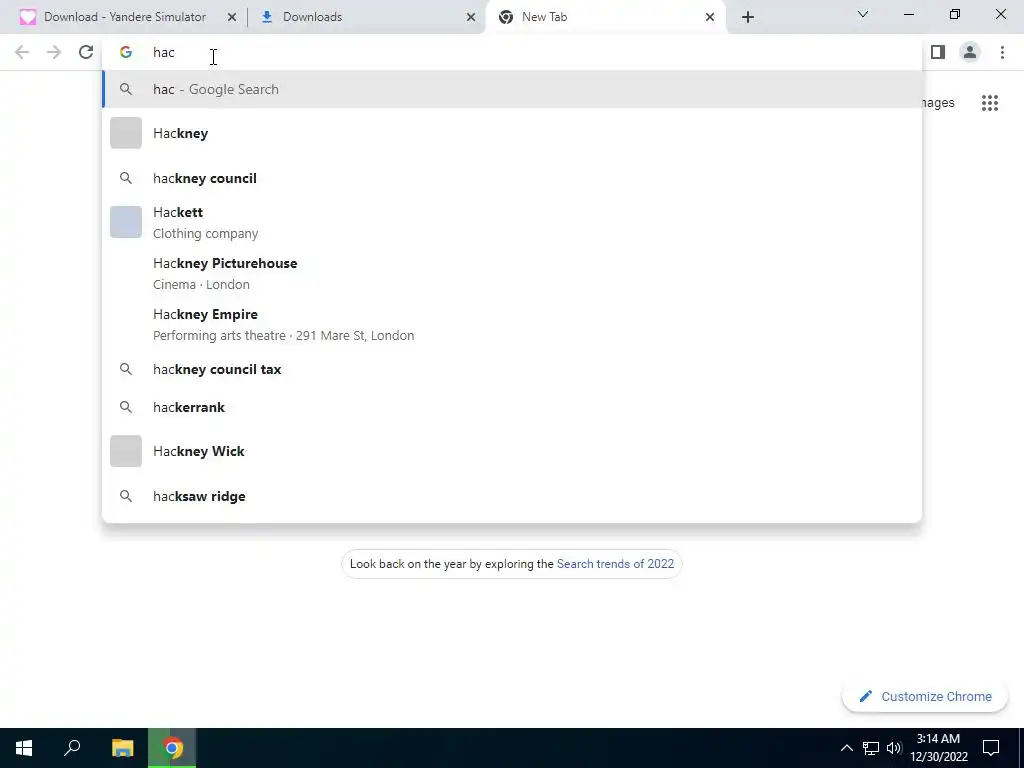Click the Hackney Wick suggestion thumbnail
Image resolution: width=1024 pixels, height=768 pixels.
click(x=126, y=451)
